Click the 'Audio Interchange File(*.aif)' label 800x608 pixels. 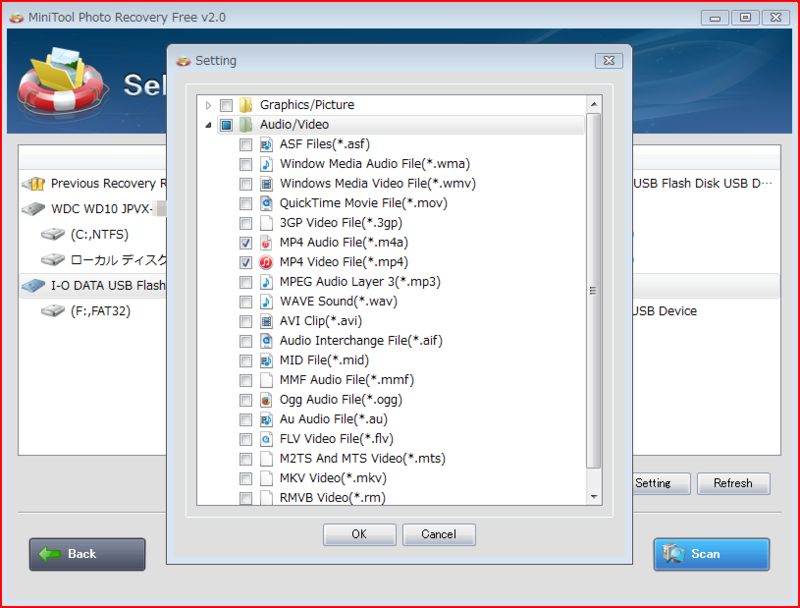(361, 341)
